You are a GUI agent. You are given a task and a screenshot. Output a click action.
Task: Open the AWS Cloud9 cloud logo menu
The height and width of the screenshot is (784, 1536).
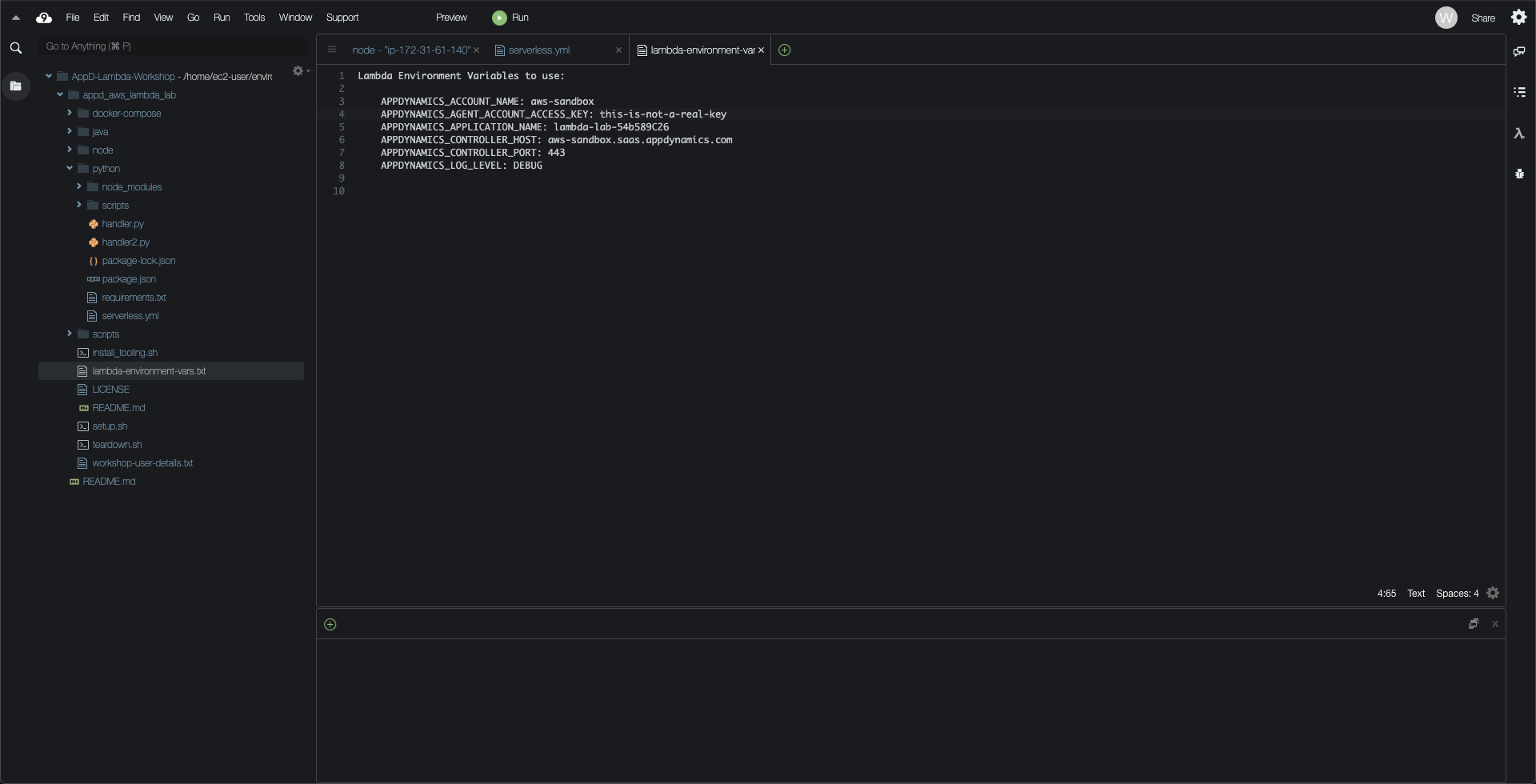coord(44,18)
